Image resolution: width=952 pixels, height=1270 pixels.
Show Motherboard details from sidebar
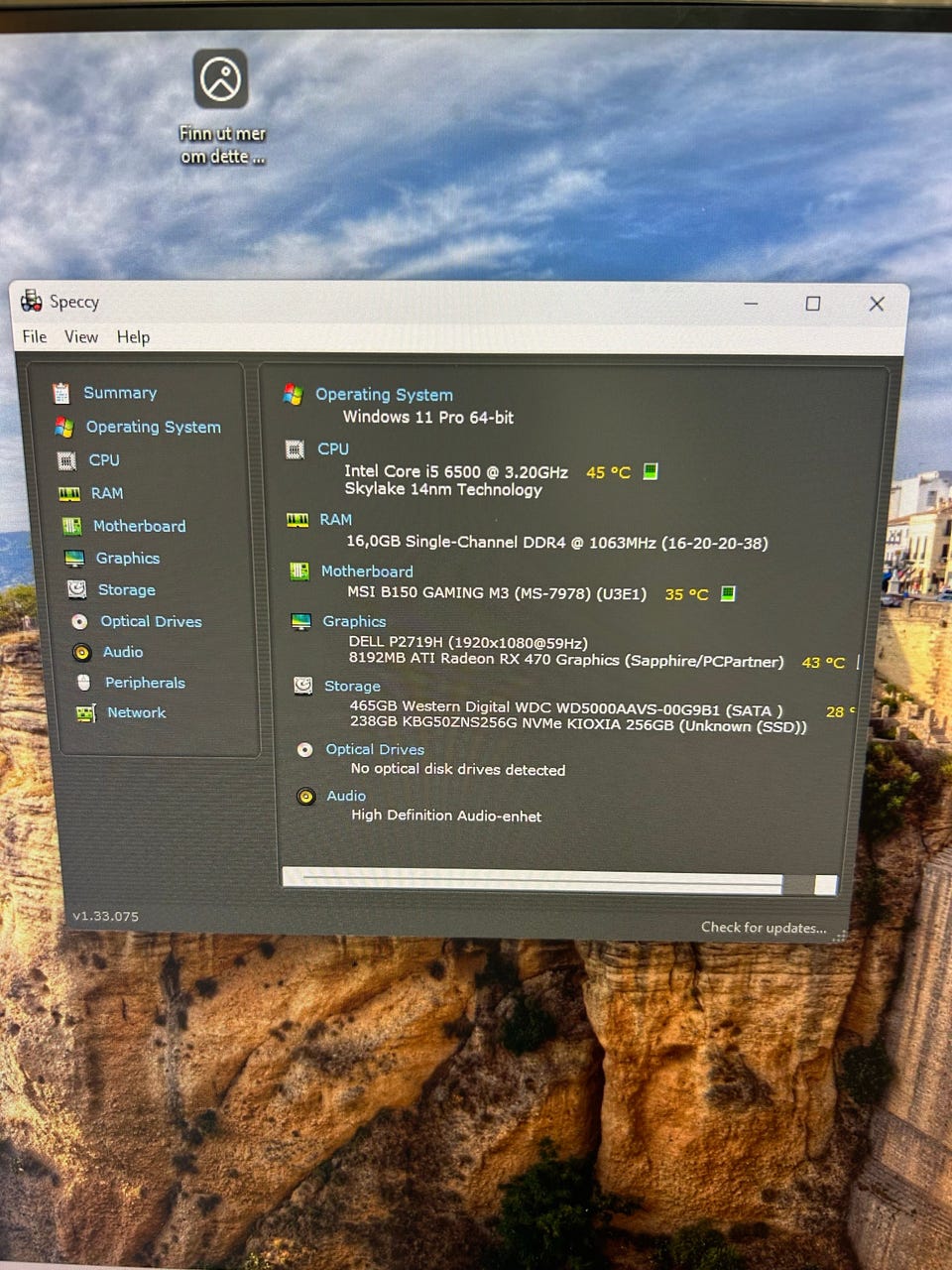[x=140, y=526]
